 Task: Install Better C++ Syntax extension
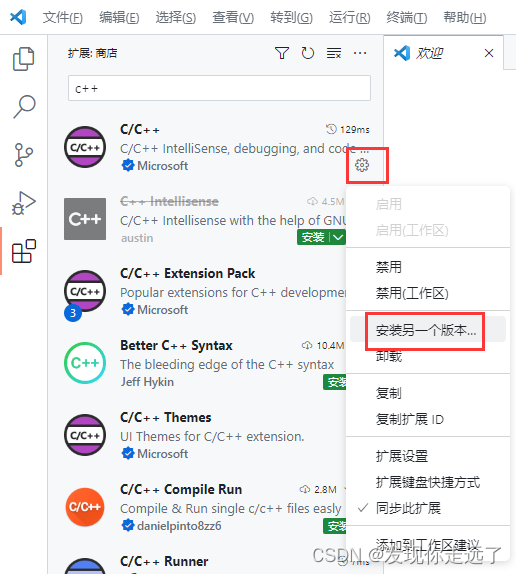[335, 382]
